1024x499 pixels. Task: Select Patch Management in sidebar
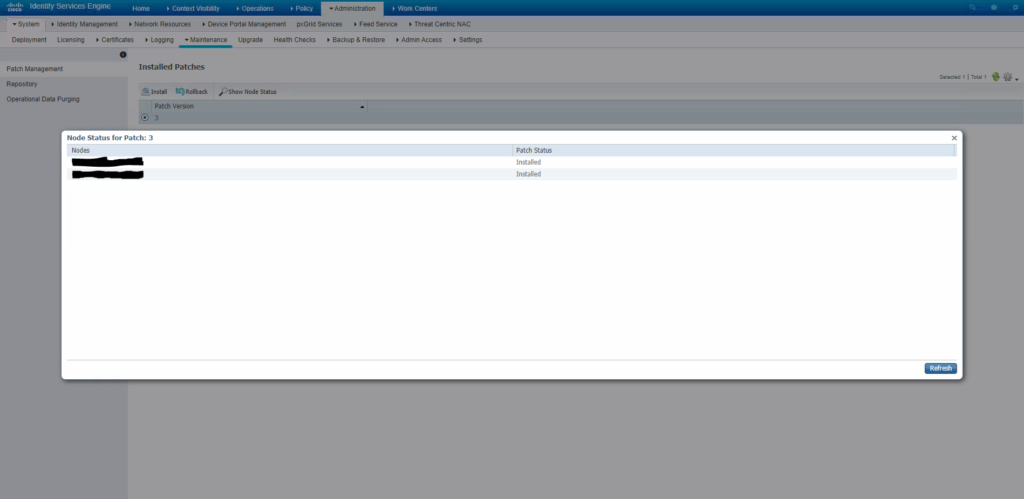pos(64,69)
